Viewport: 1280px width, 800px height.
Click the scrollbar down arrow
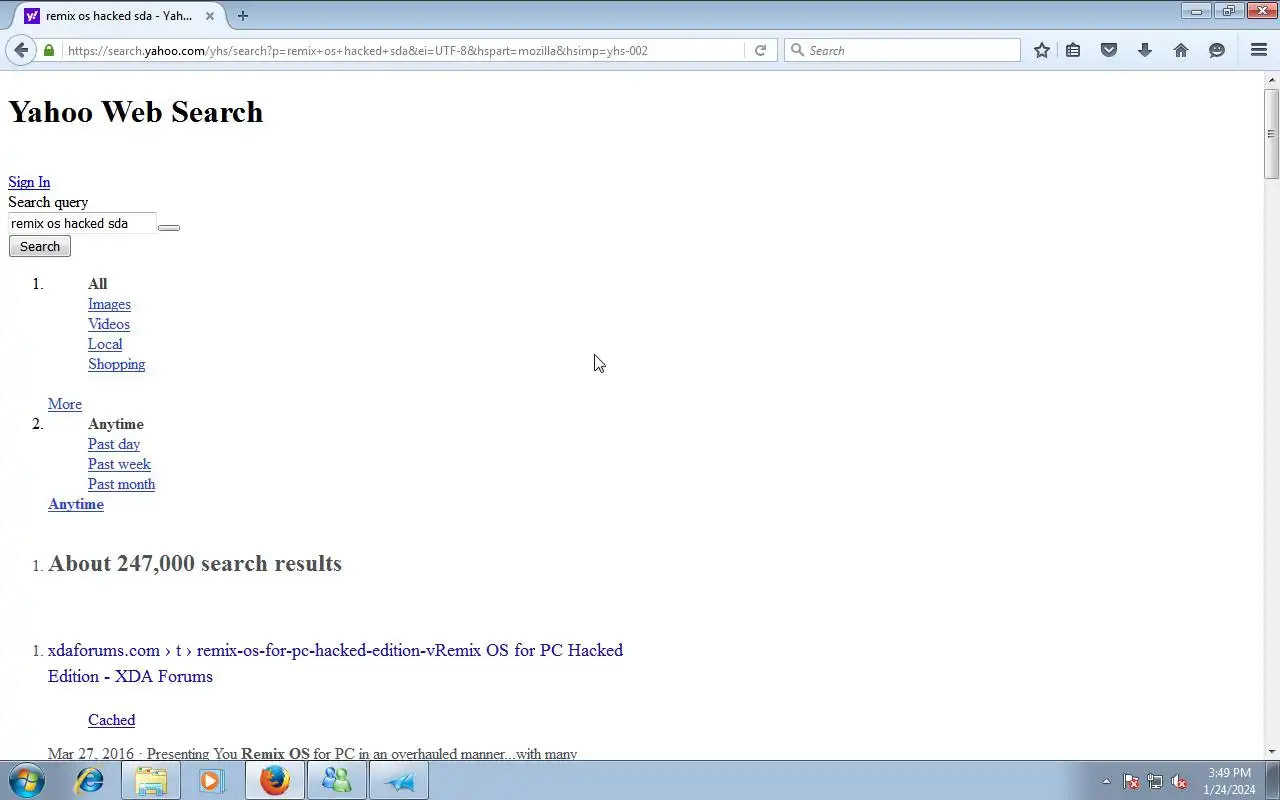coord(1271,752)
